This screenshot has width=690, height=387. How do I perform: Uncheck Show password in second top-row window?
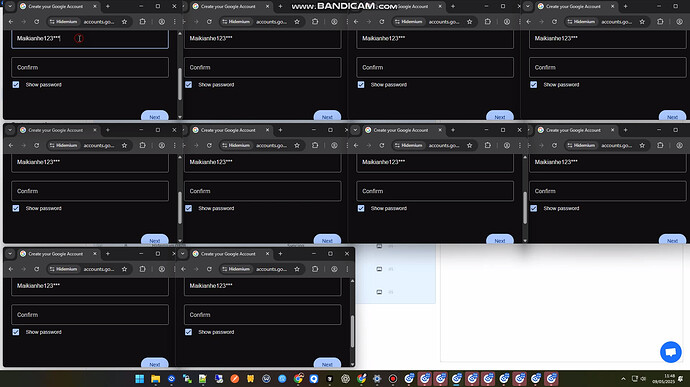tap(188, 85)
